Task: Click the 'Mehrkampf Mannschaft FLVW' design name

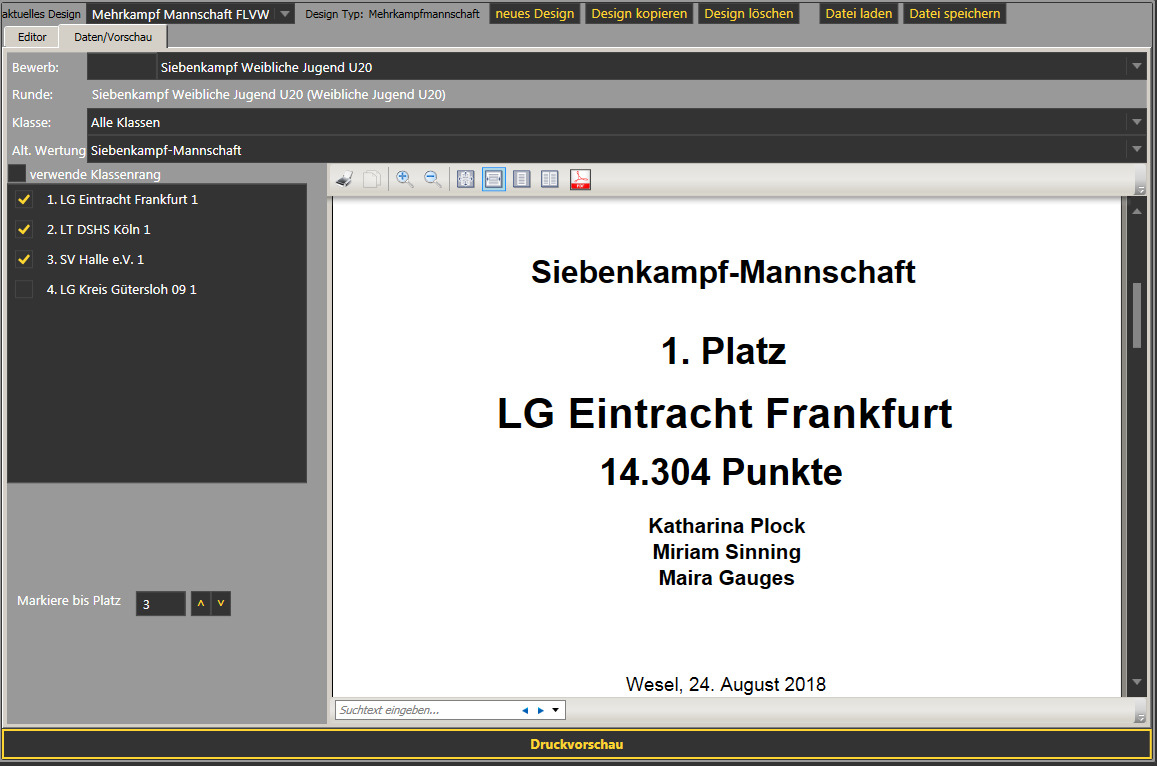Action: pos(181,14)
